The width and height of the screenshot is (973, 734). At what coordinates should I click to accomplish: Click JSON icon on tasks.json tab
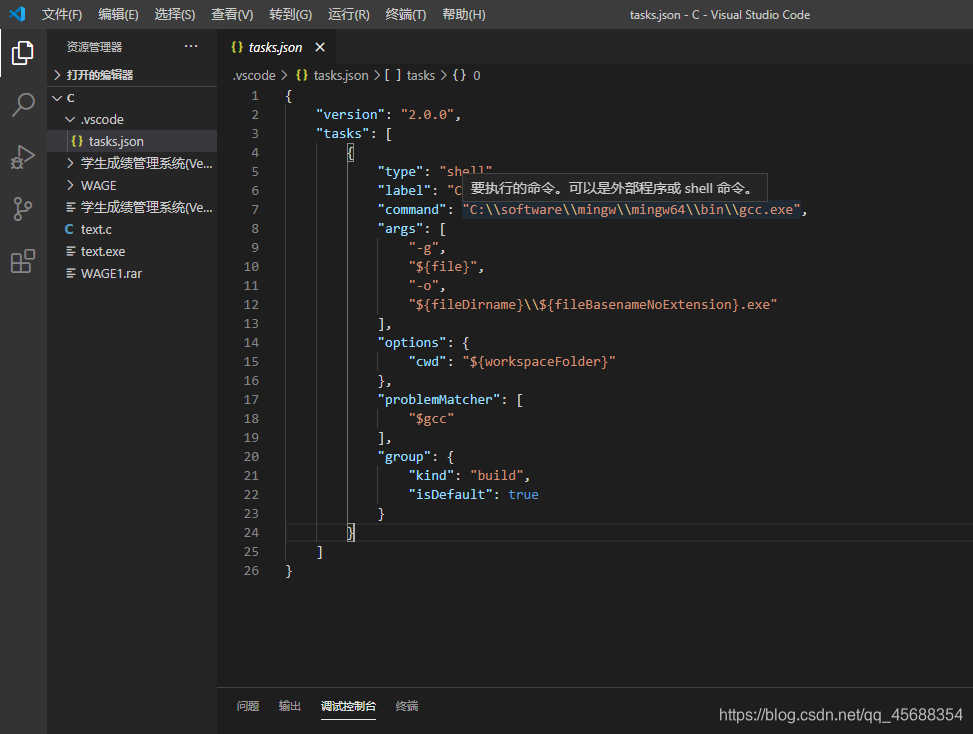(236, 47)
